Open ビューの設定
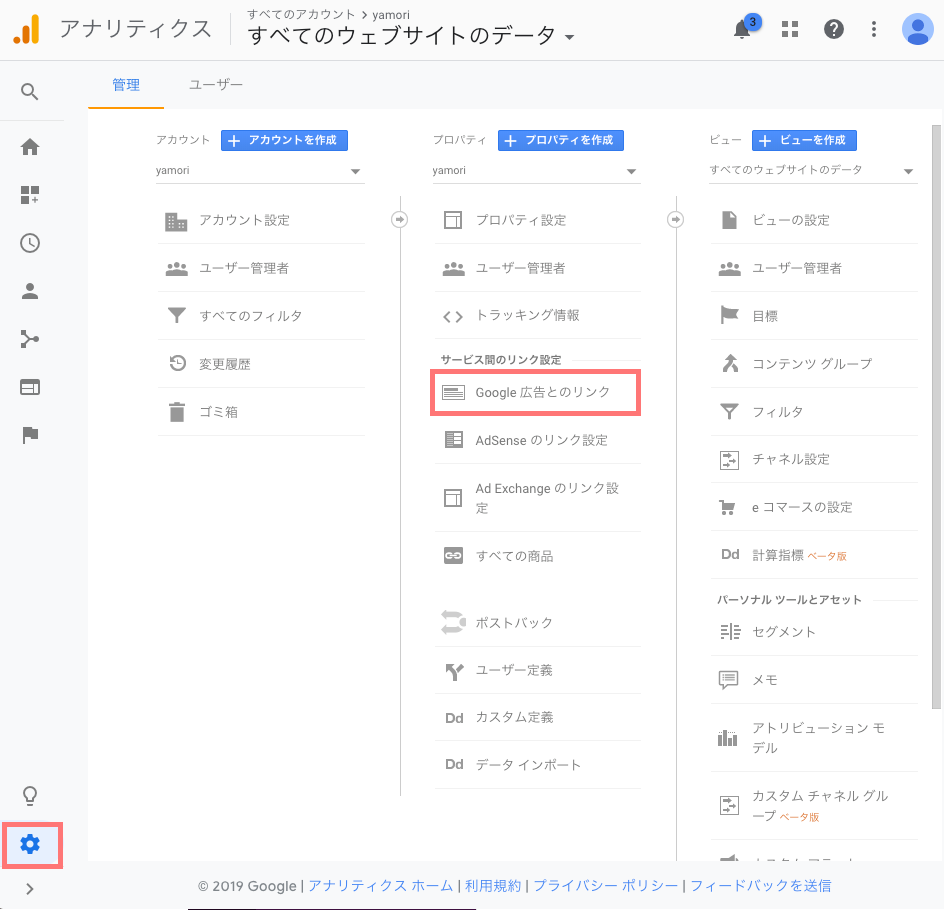Viewport: 944px width, 910px height. (x=814, y=220)
